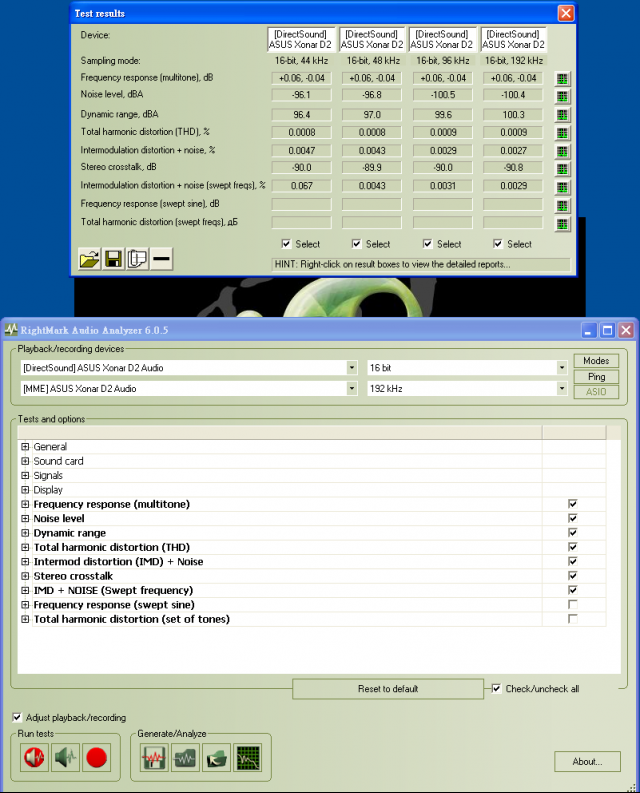The height and width of the screenshot is (793, 640).
Task: Generate WAV test signal icon
Action: click(154, 757)
